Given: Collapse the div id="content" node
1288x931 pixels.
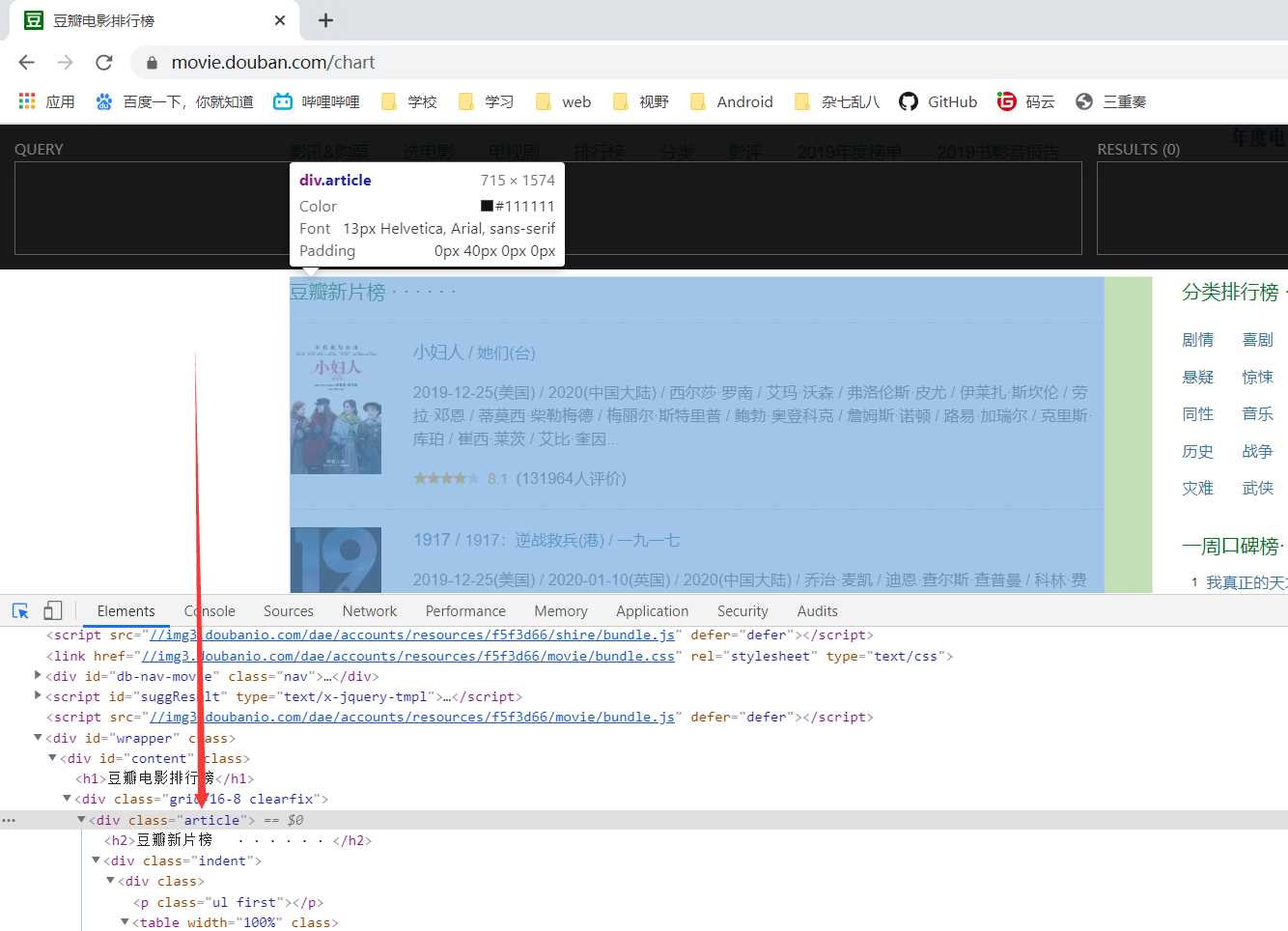Looking at the screenshot, I should point(52,757).
